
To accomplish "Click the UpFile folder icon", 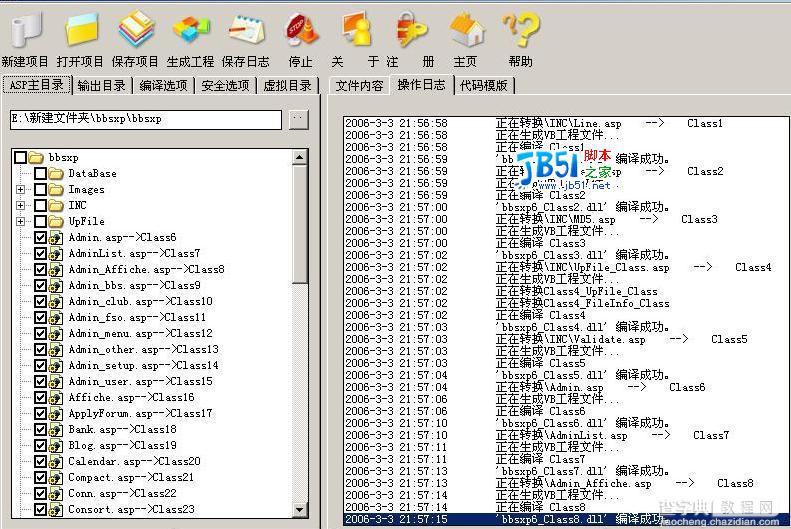I will 56,221.
